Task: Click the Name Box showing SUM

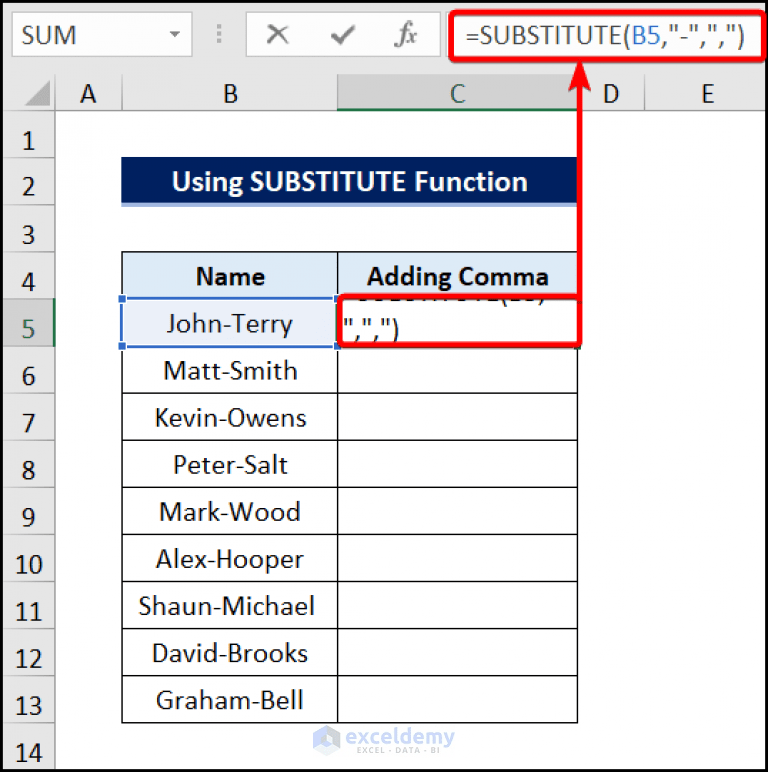Action: coord(101,34)
